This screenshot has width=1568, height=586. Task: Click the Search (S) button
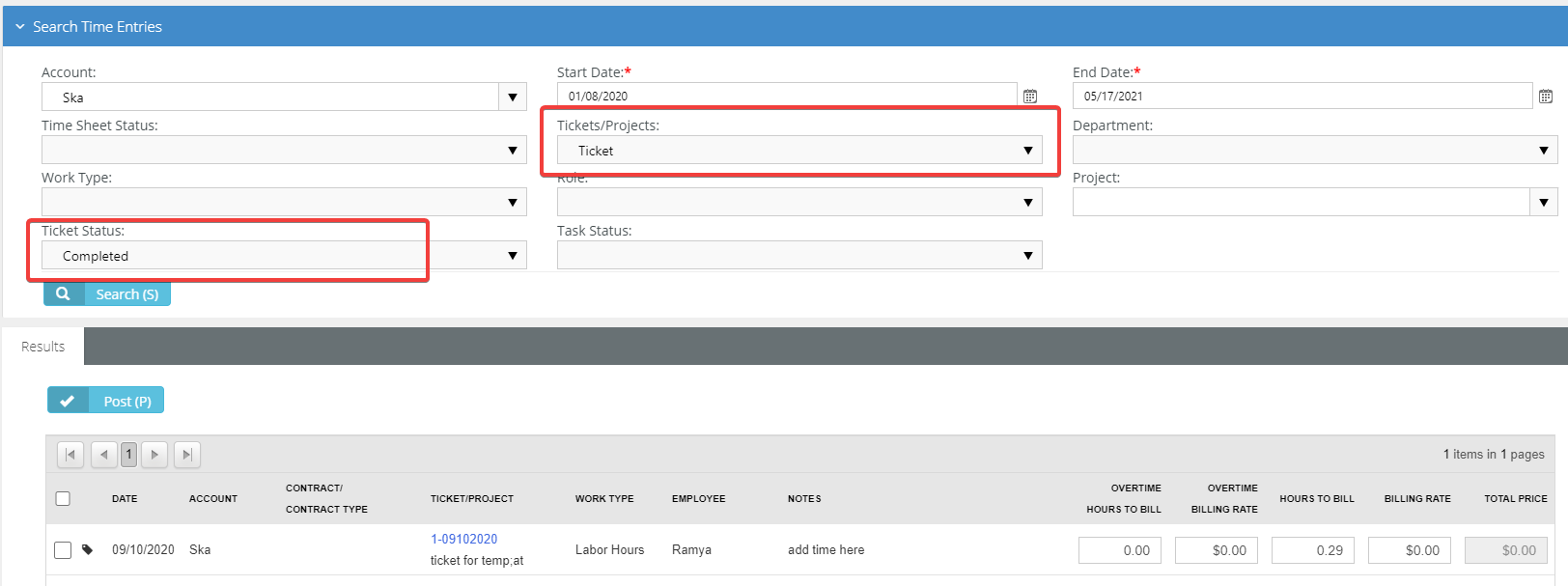pos(107,294)
